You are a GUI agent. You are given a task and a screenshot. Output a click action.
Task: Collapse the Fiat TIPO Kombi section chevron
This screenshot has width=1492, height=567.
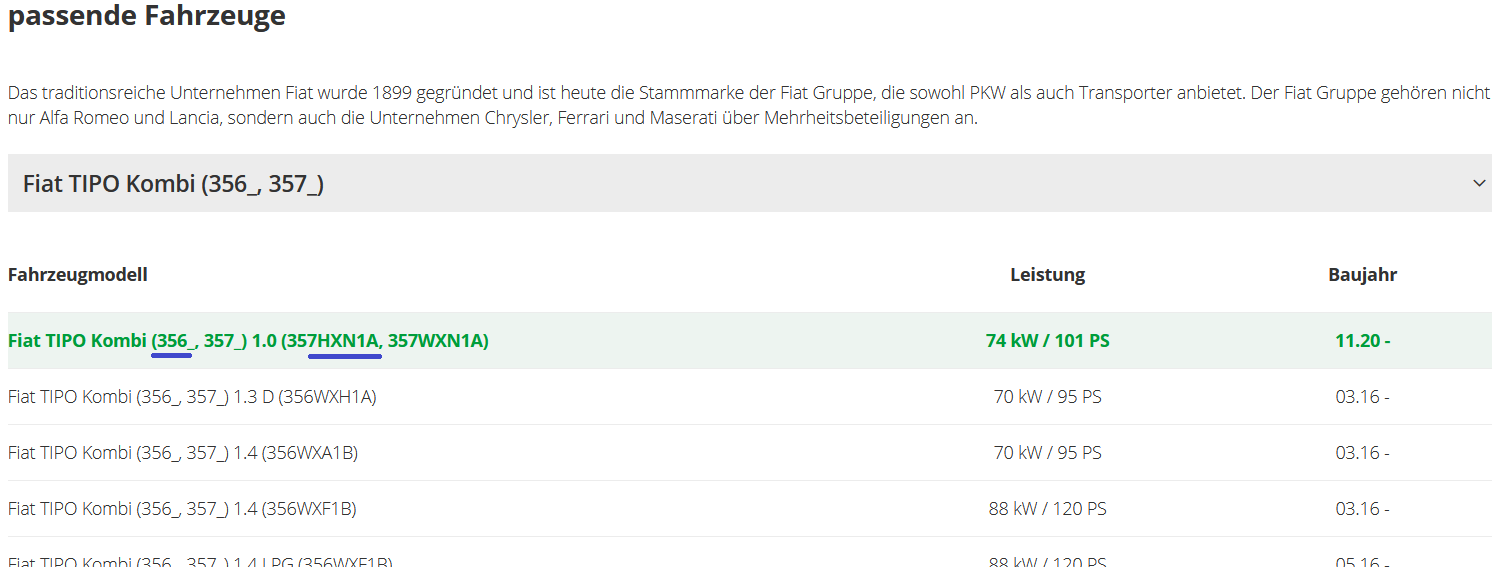coord(1479,183)
